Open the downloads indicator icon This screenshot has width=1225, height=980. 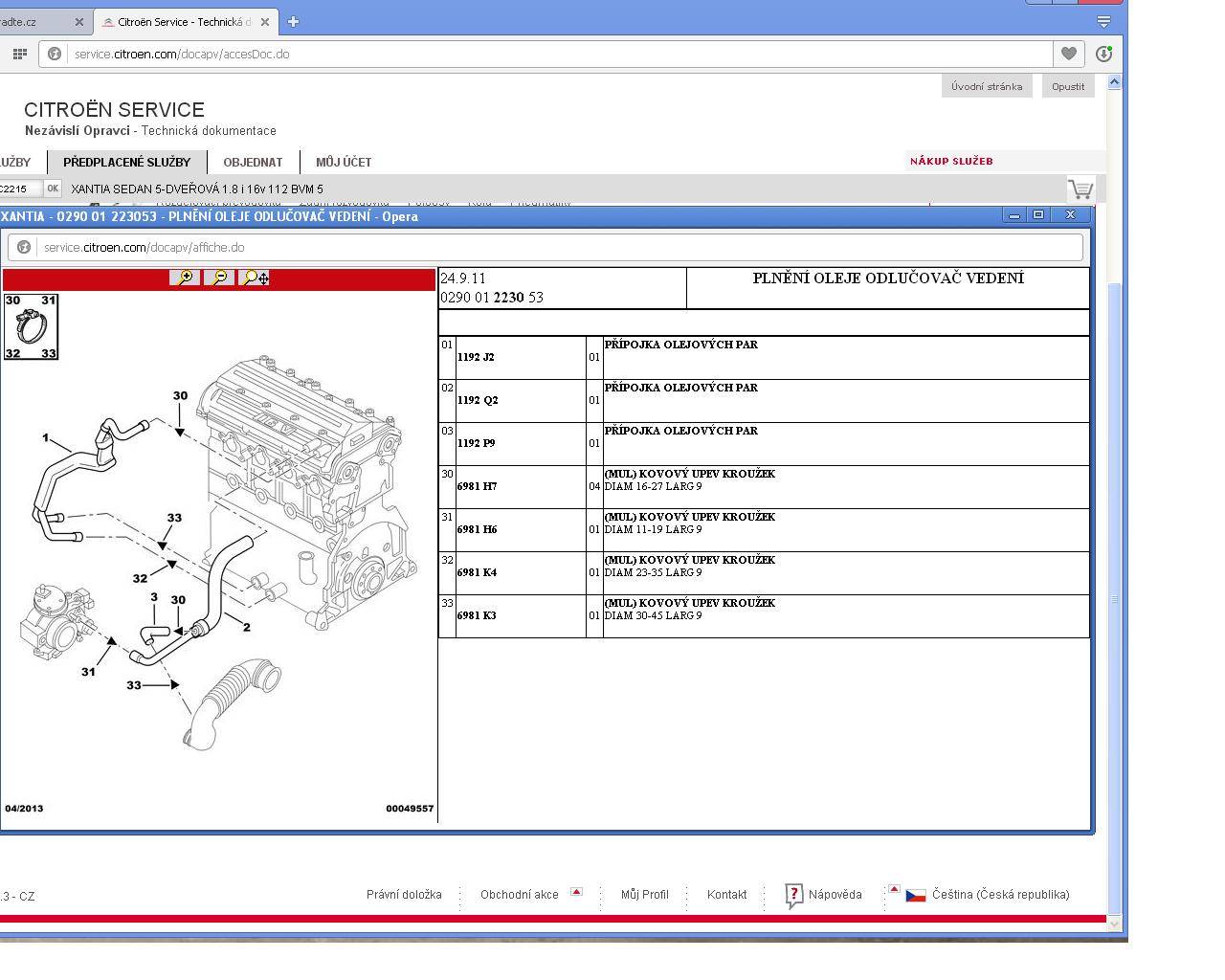pos(1103,54)
